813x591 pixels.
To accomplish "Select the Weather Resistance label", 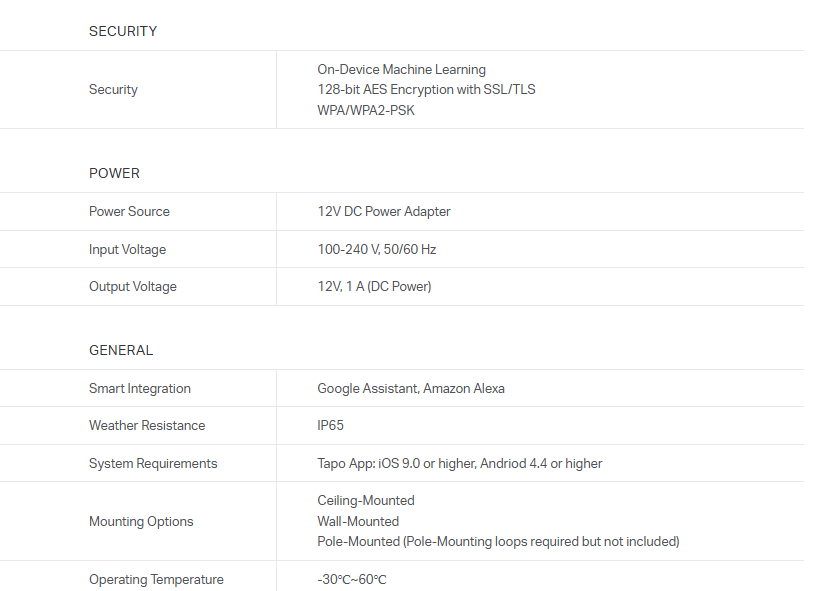I will (147, 426).
